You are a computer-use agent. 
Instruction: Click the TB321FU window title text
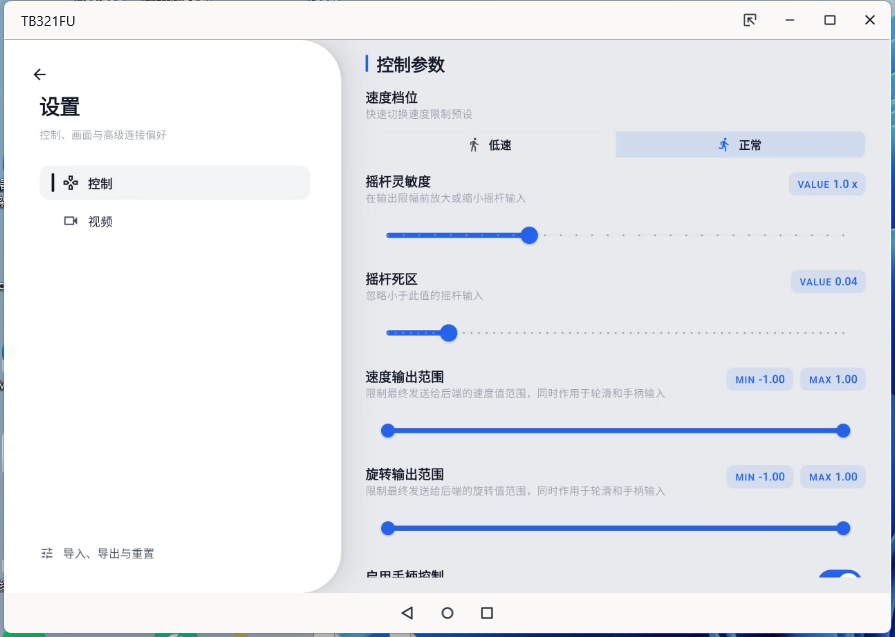[x=48, y=21]
